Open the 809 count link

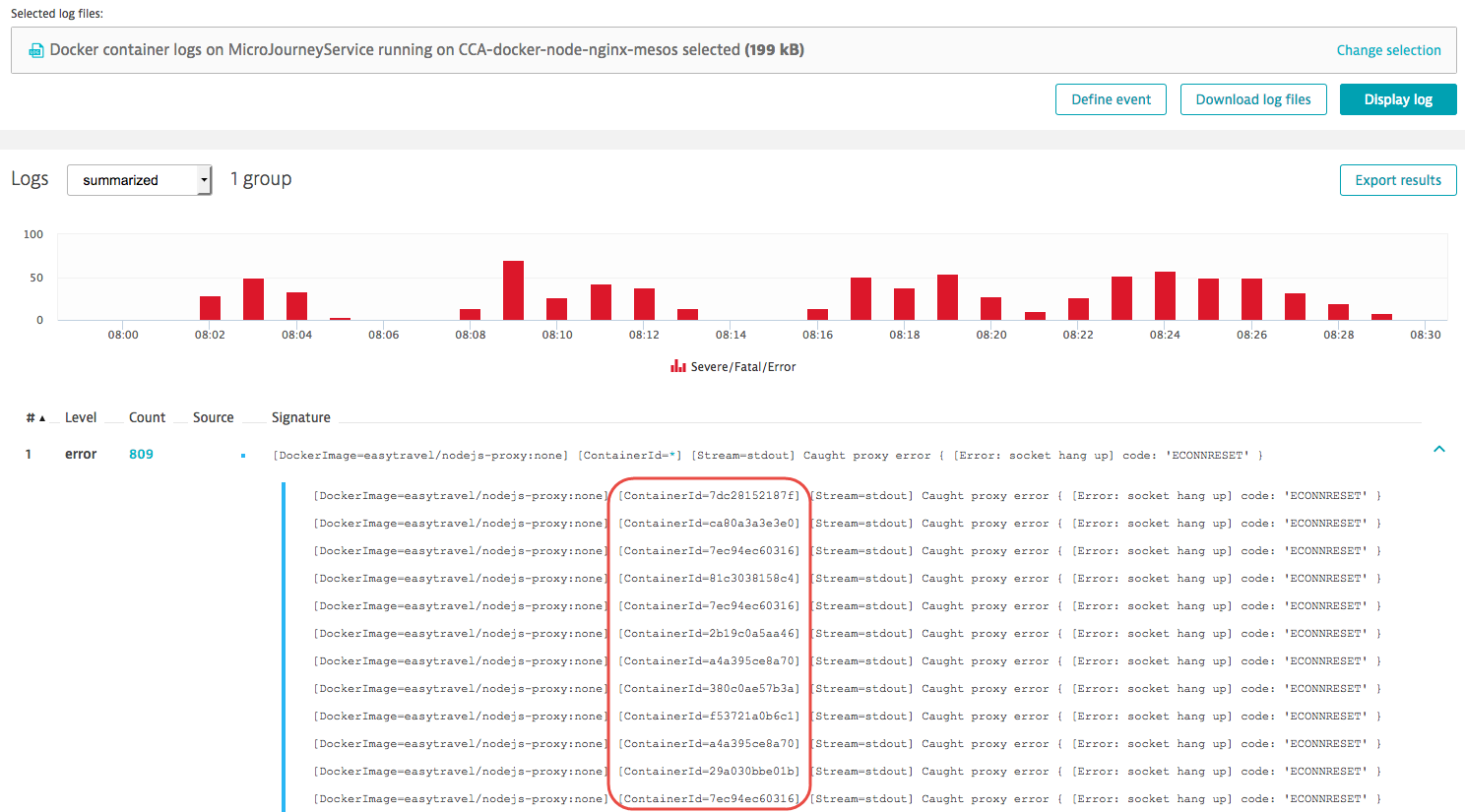pos(141,454)
